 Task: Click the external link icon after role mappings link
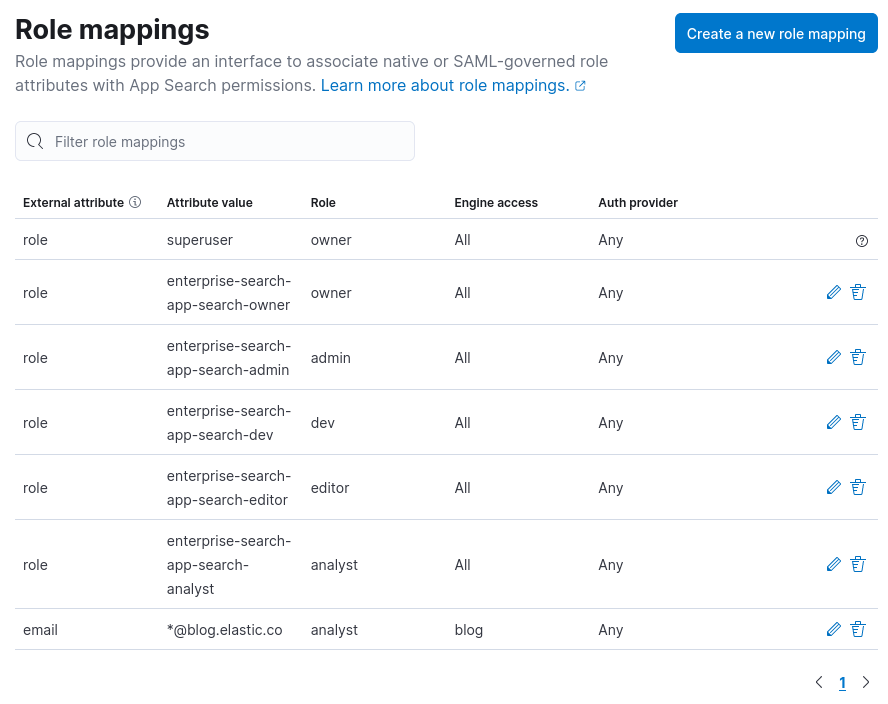(x=580, y=85)
